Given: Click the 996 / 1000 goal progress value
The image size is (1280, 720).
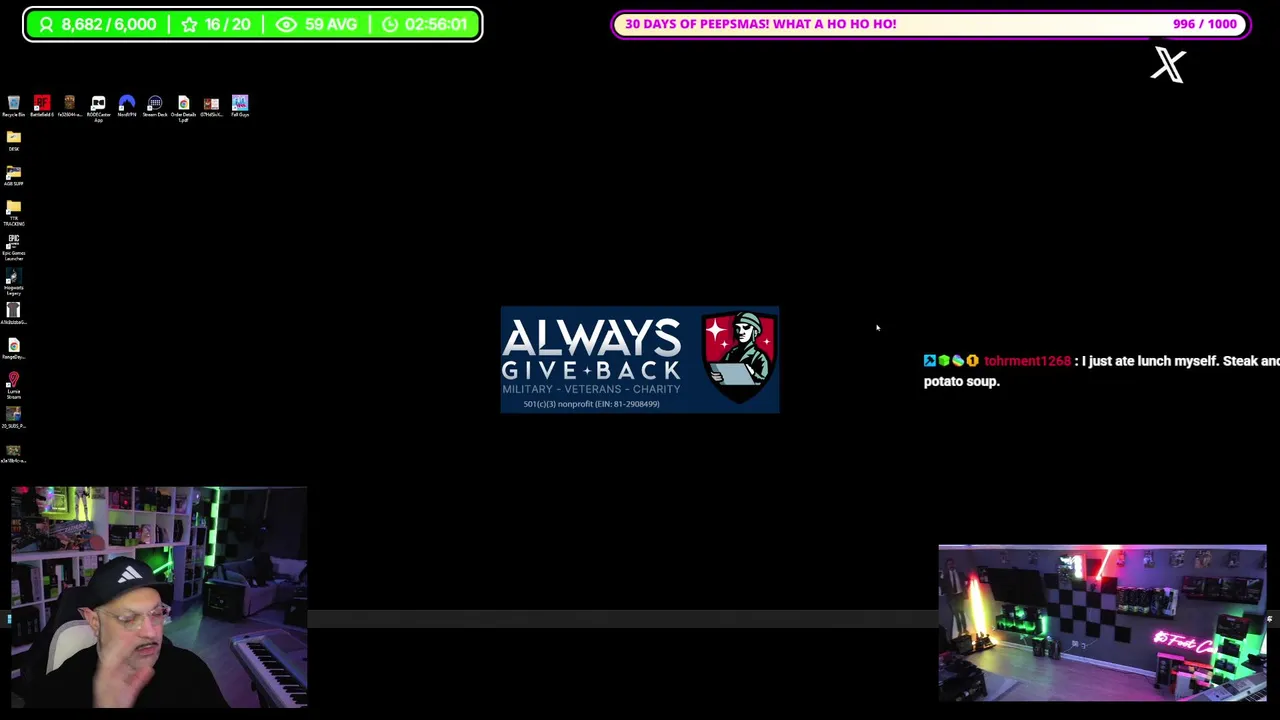Looking at the screenshot, I should click(1205, 24).
